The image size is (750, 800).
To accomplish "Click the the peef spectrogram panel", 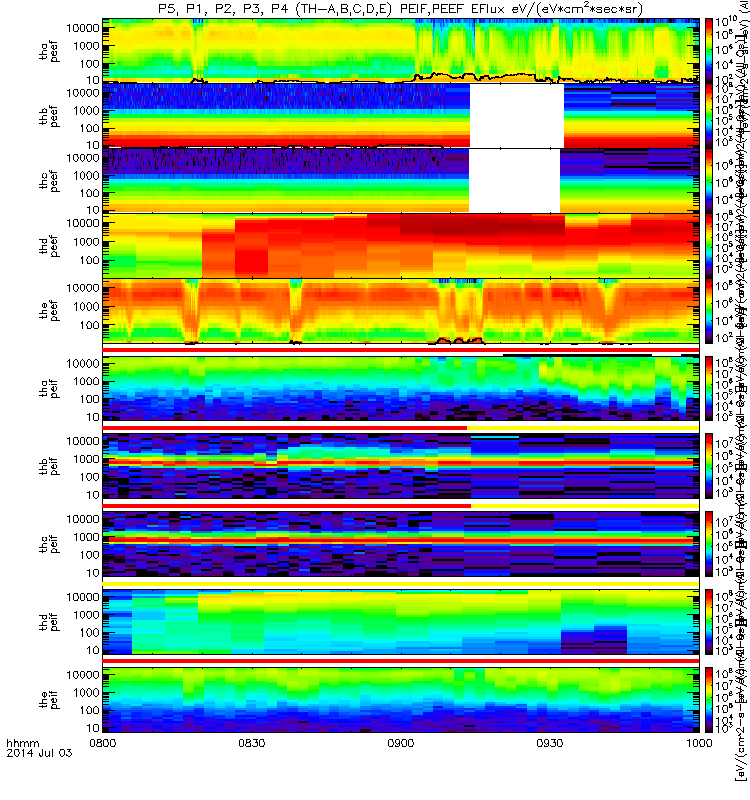I will [x=401, y=311].
